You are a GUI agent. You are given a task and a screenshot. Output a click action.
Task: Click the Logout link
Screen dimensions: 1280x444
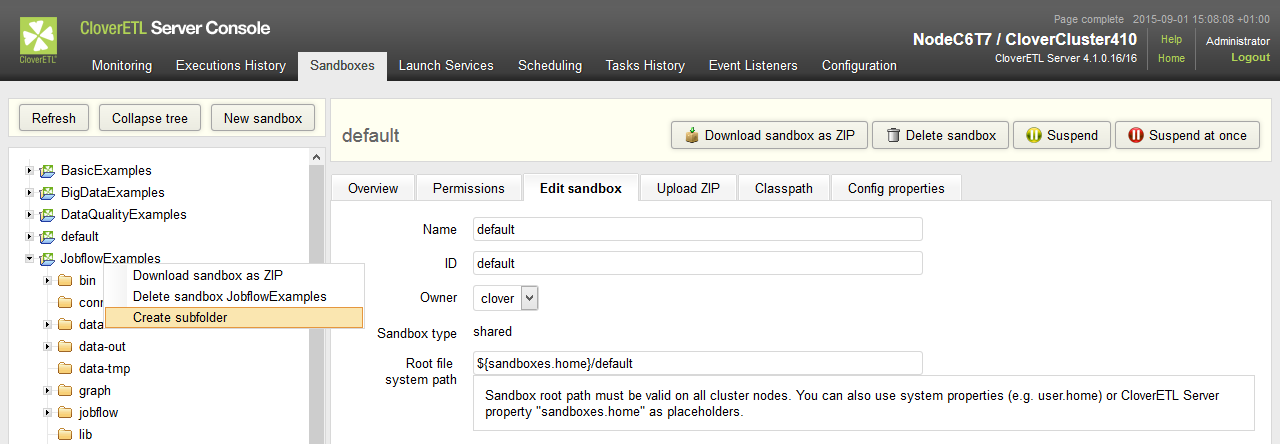[1250, 58]
